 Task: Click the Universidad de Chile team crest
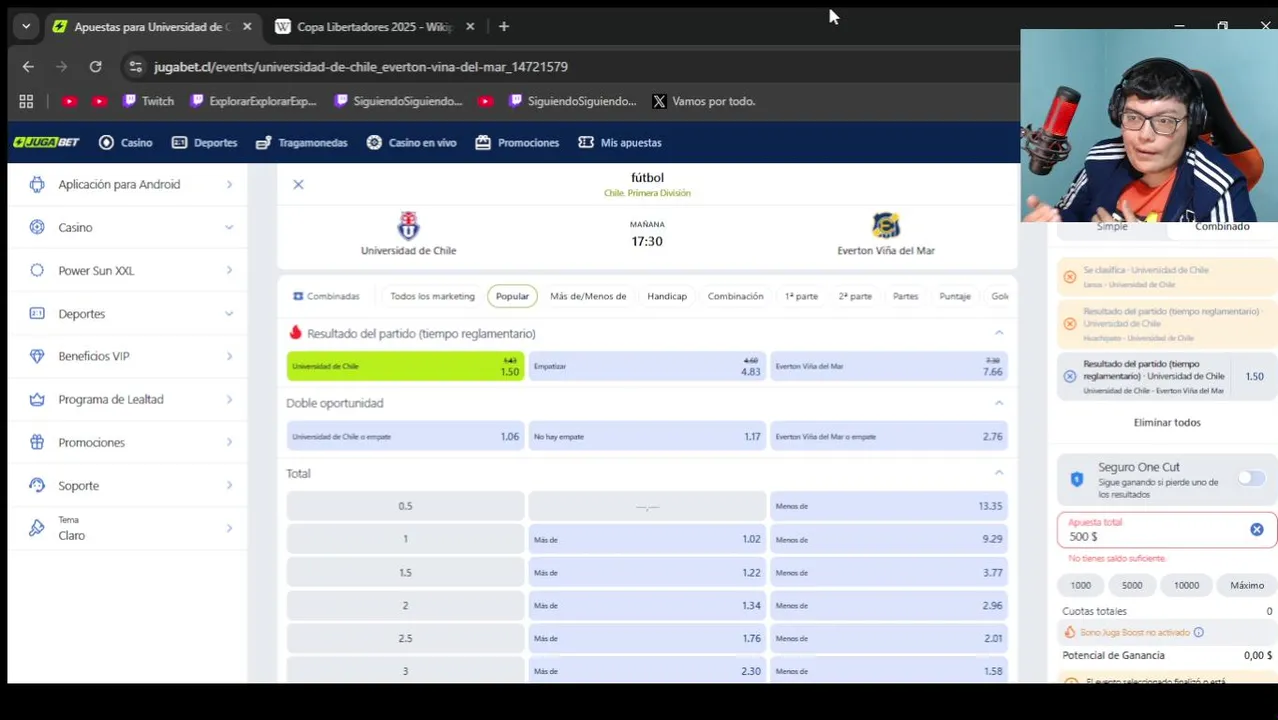point(408,226)
